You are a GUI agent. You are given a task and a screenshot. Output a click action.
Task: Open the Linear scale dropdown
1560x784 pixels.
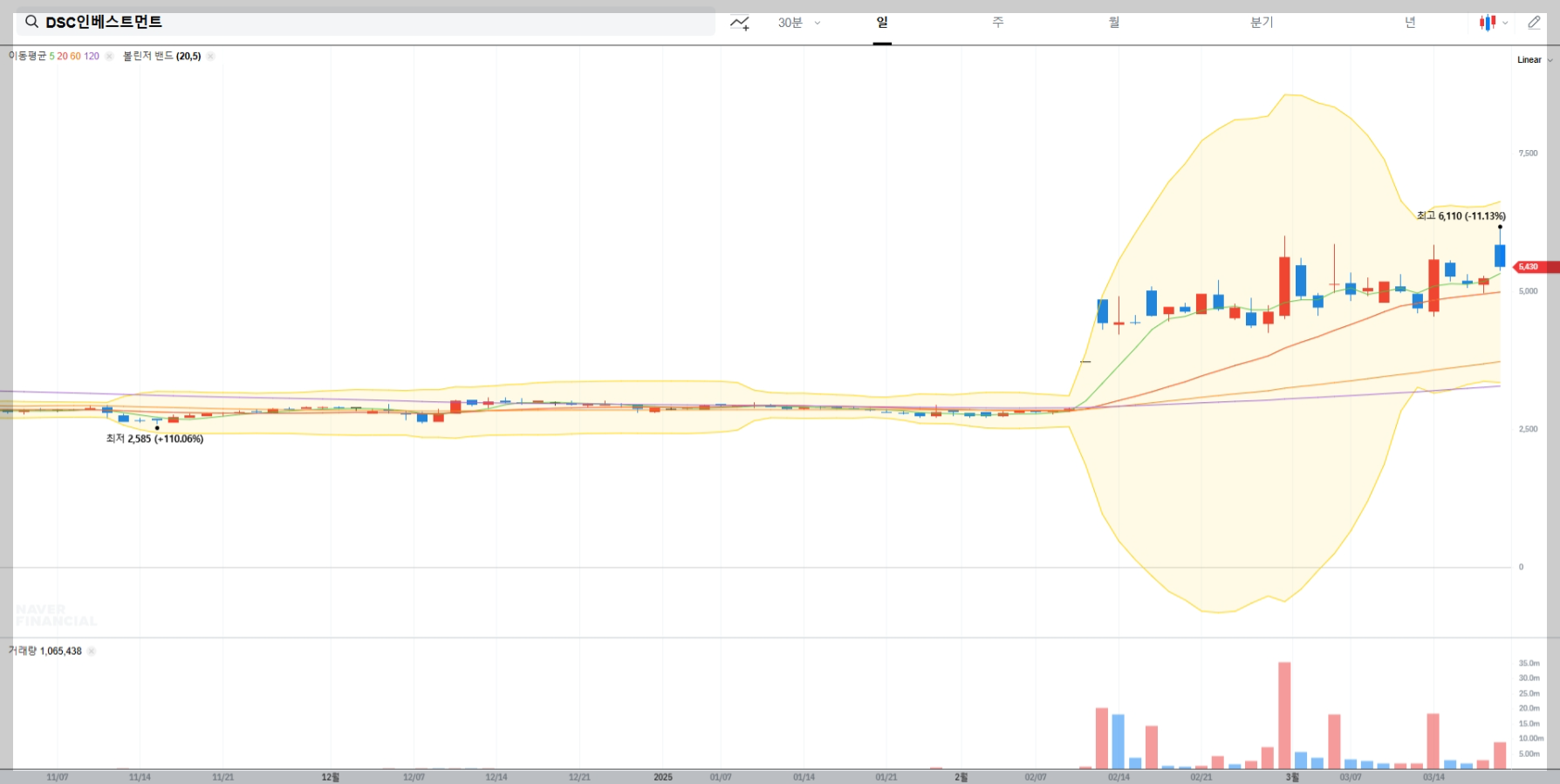(x=1535, y=59)
